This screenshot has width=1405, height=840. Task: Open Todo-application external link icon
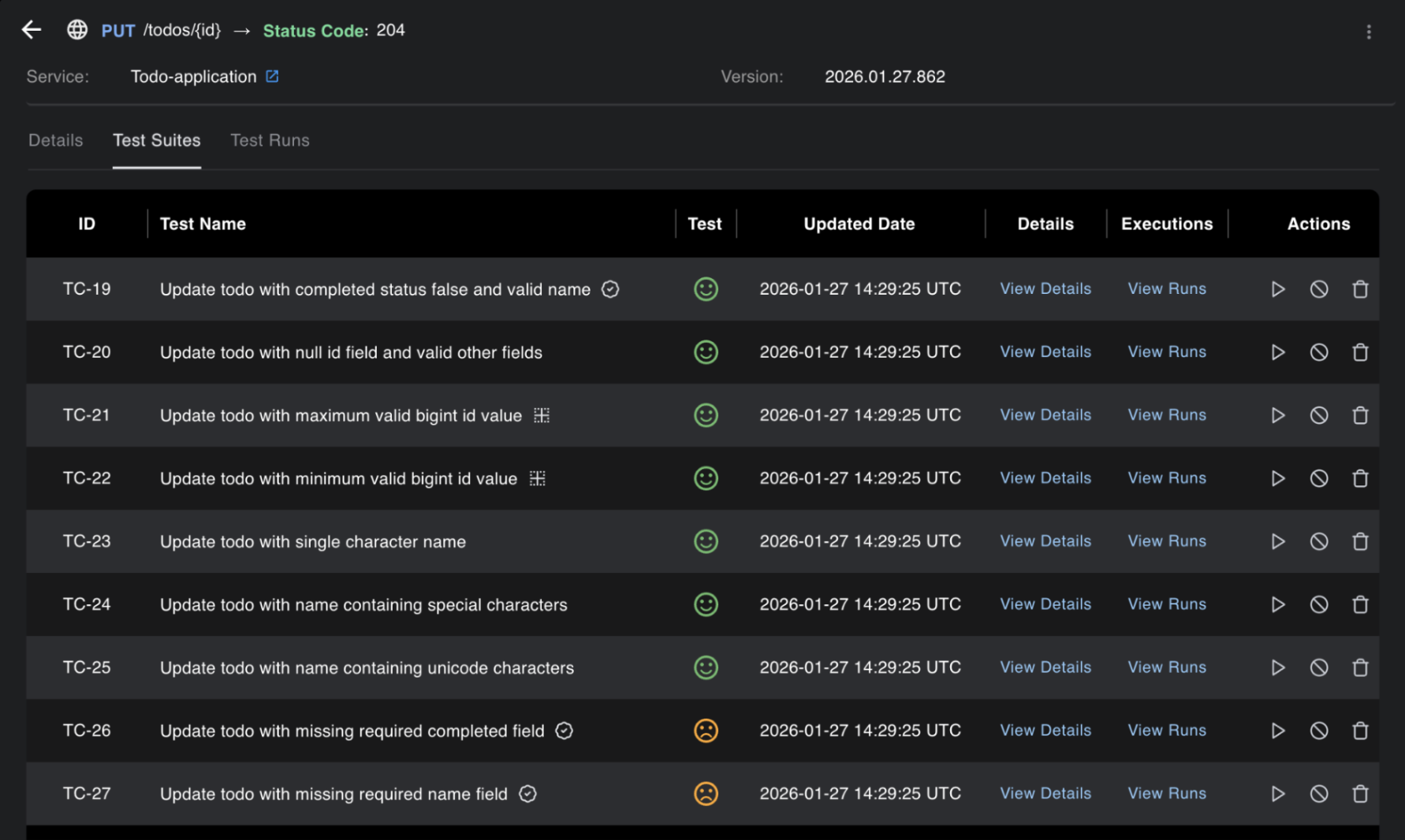(x=272, y=76)
